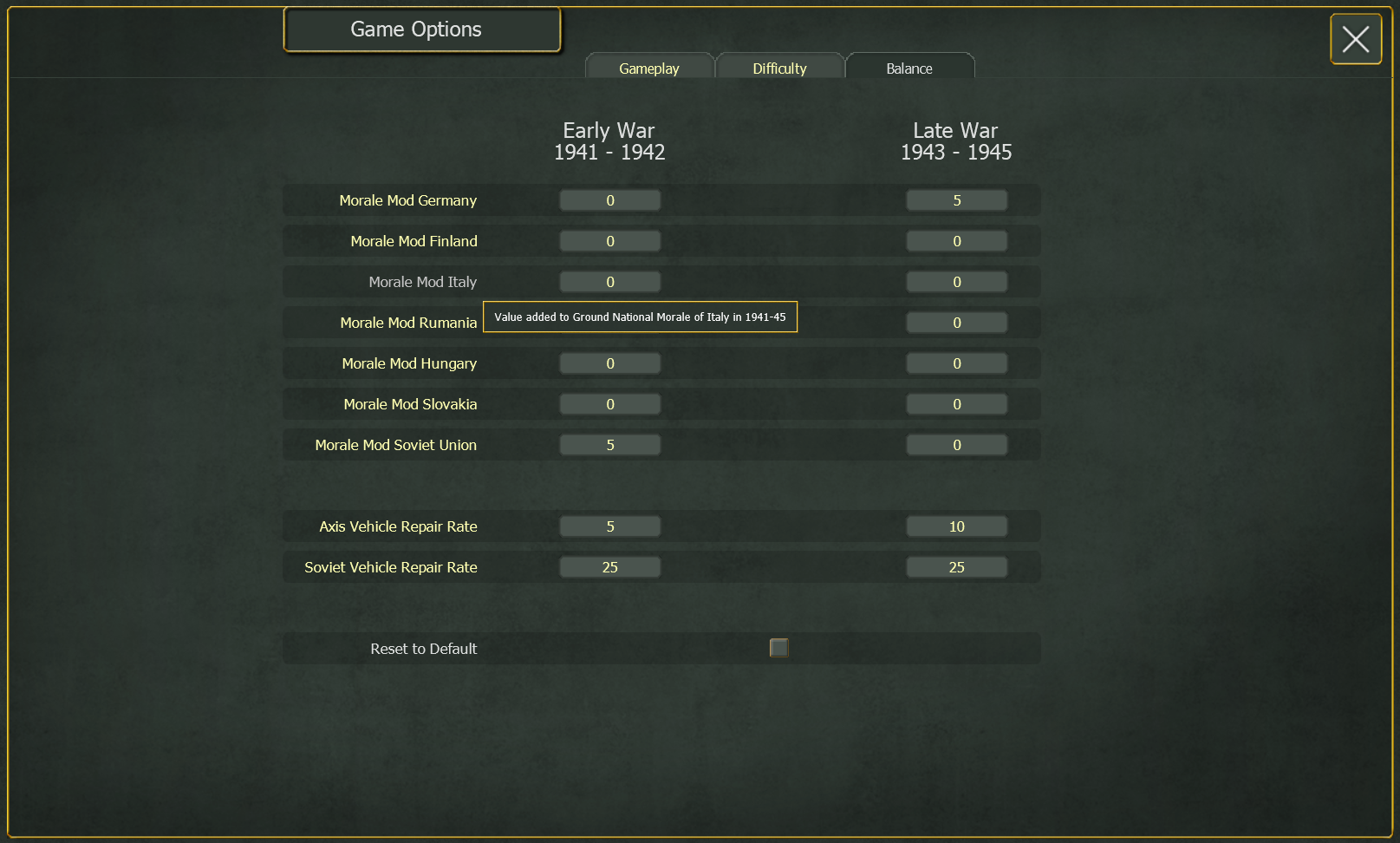Close the Game Options window
This screenshot has width=1400, height=843.
1355,39
